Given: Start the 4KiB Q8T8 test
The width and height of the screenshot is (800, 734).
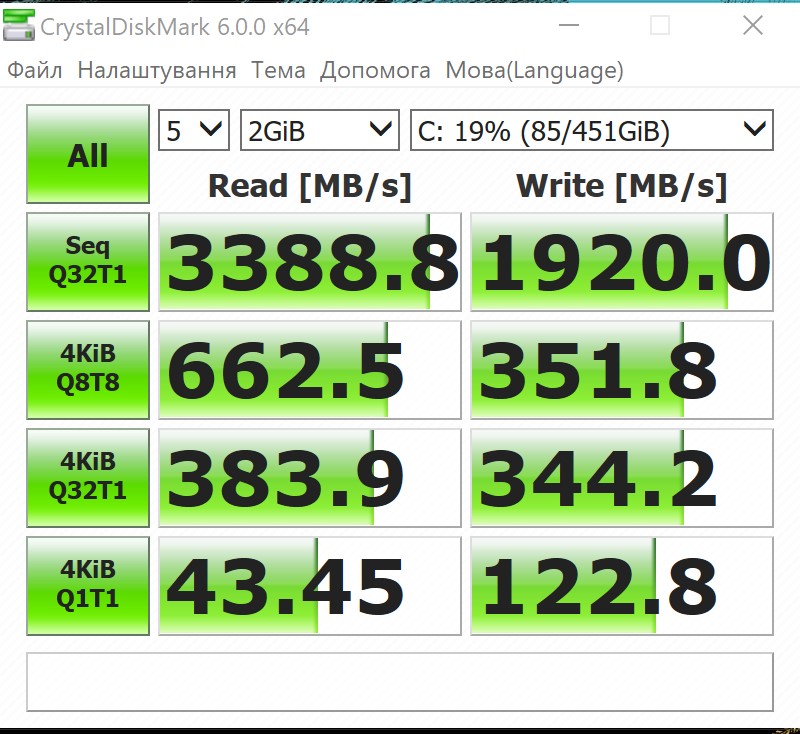Looking at the screenshot, I should click(88, 370).
